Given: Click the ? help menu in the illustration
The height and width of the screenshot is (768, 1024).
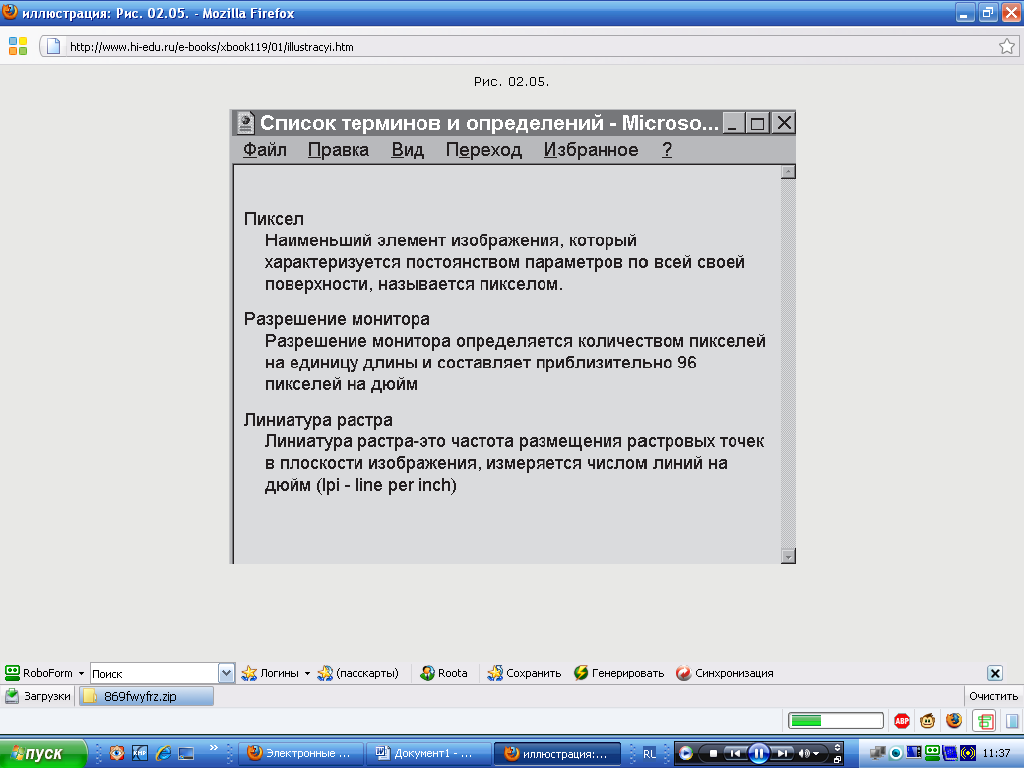Looking at the screenshot, I should 667,150.
